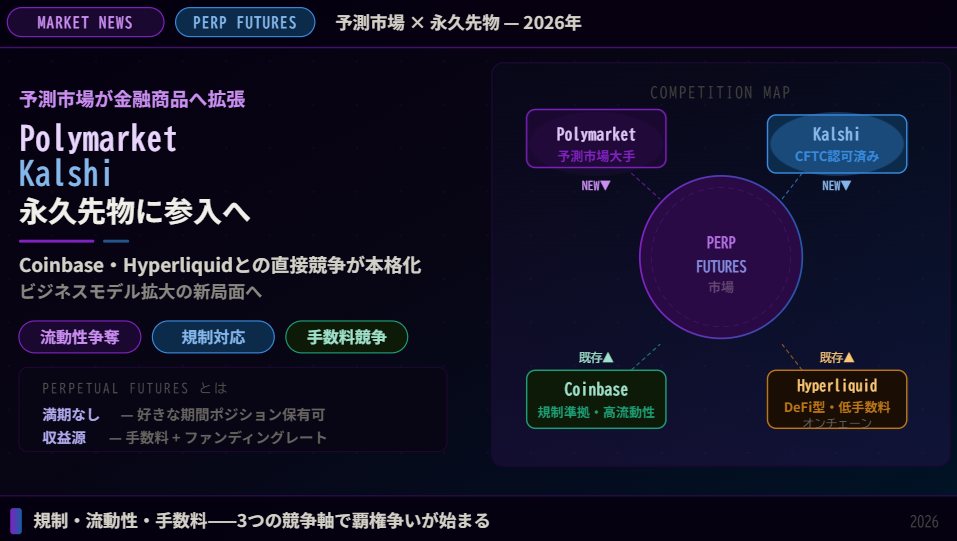Click the Coinbase 規制準拠 node box
This screenshot has width=957, height=541.
596,399
